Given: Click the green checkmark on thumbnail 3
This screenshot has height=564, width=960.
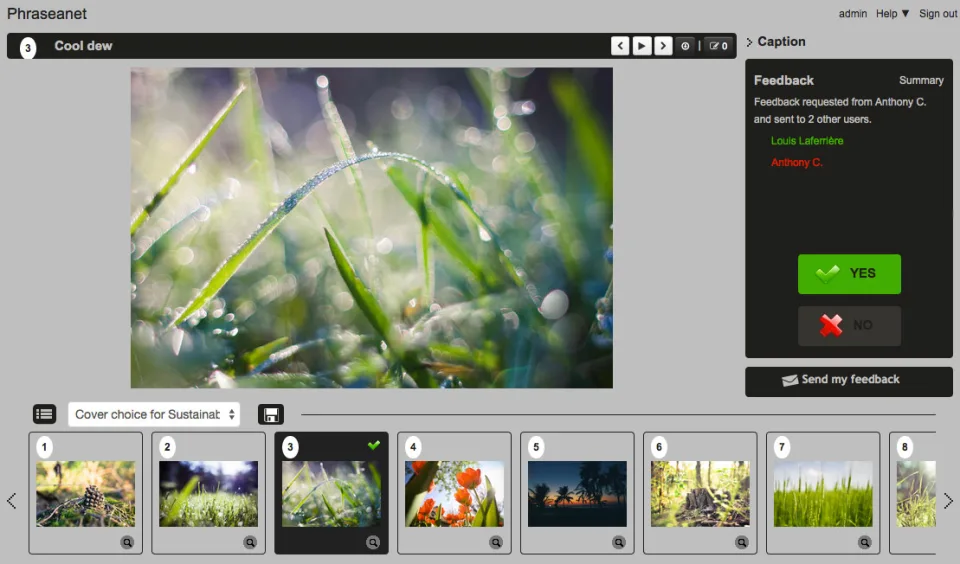Looking at the screenshot, I should 374,445.
